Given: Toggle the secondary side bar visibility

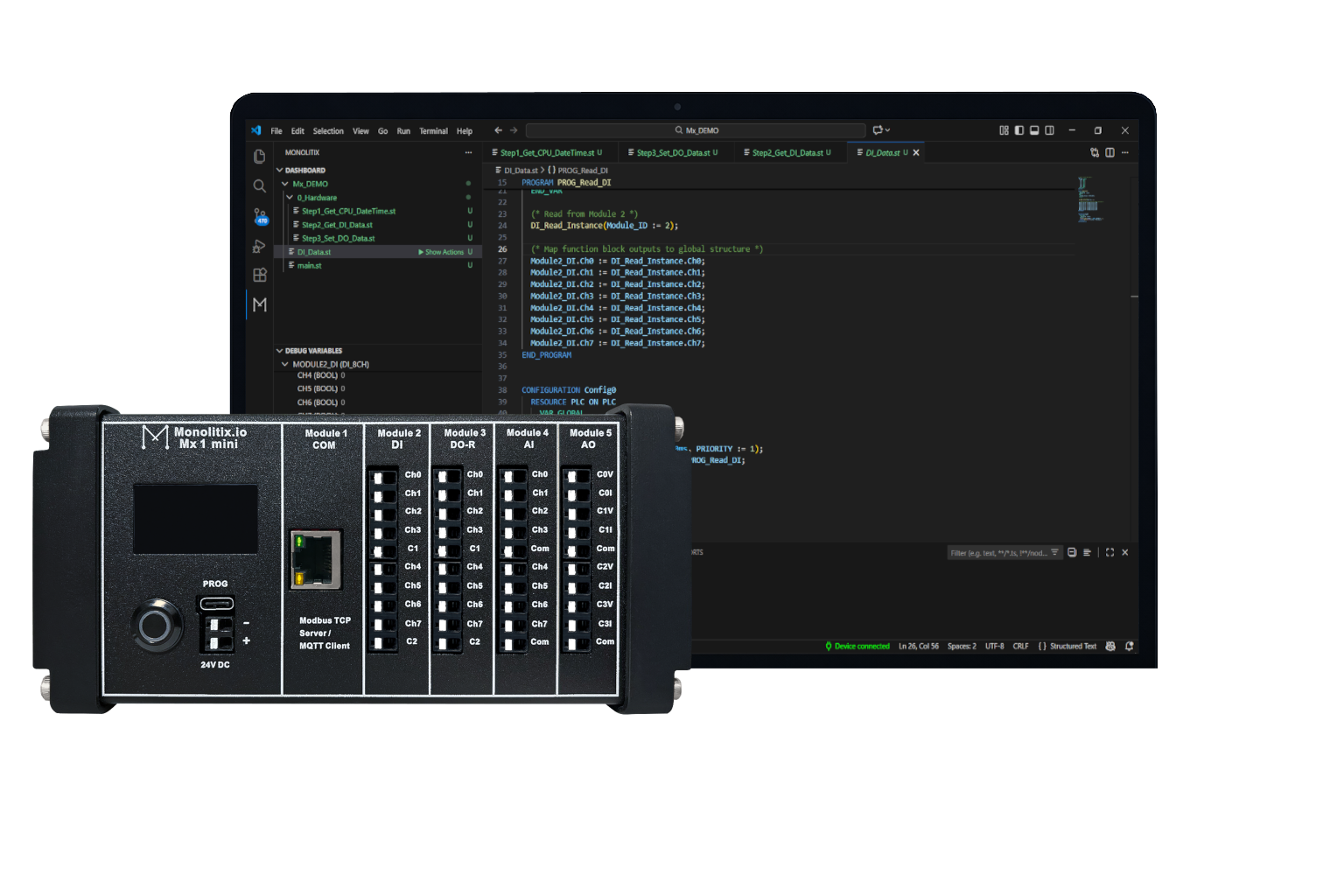Looking at the screenshot, I should 1050,130.
